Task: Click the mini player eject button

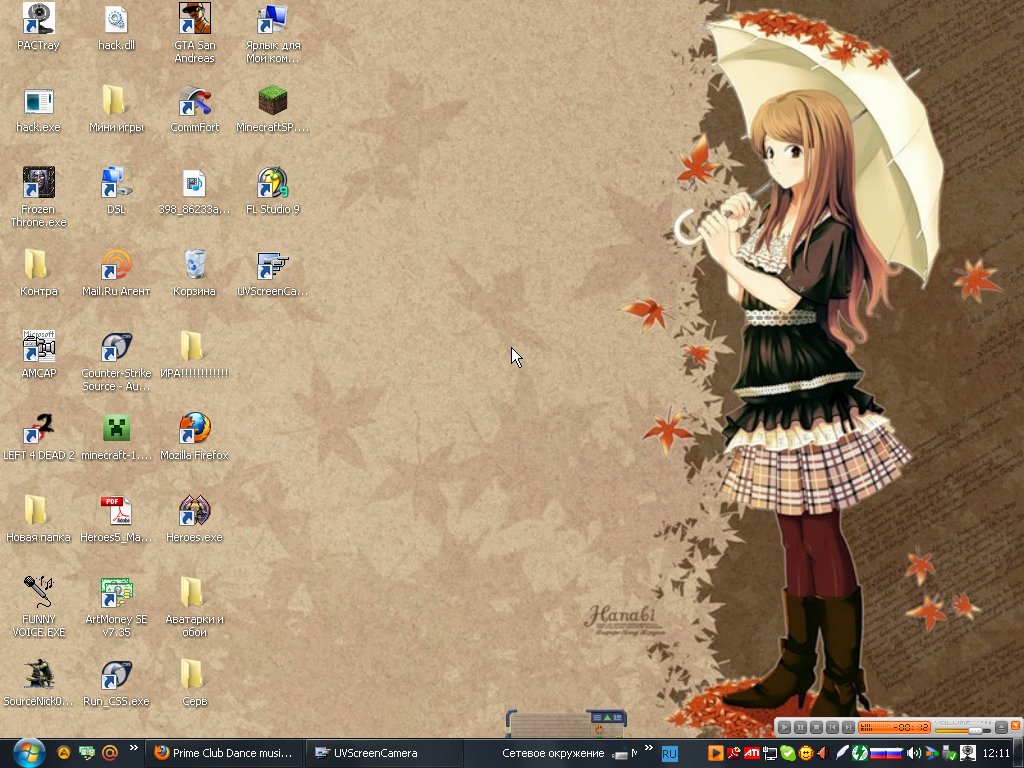Action: click(1001, 728)
